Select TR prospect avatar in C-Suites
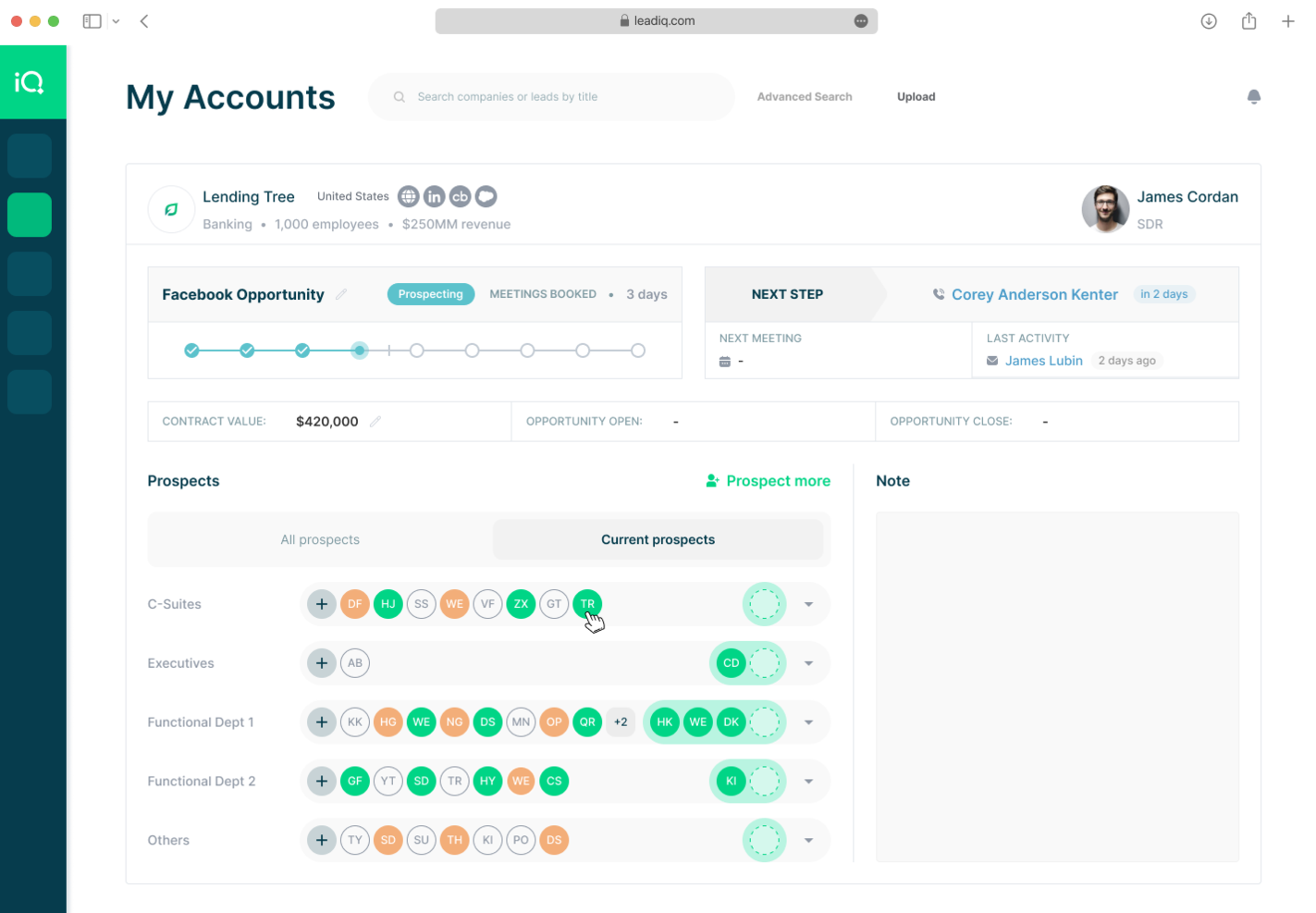Viewport: 1316px width, 913px height. [587, 604]
